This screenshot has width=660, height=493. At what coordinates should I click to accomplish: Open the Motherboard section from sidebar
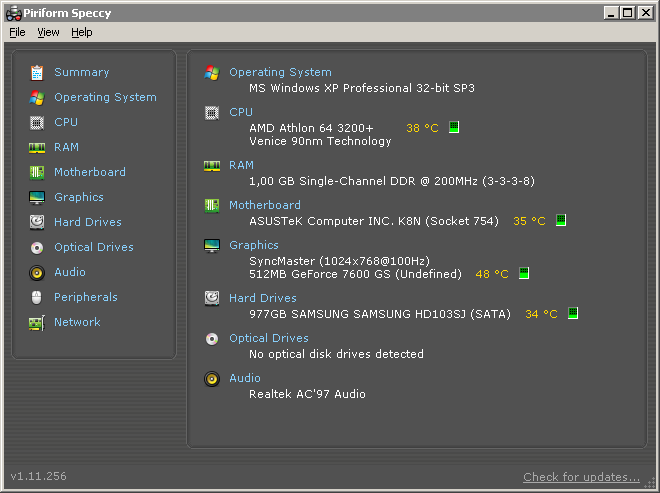90,172
